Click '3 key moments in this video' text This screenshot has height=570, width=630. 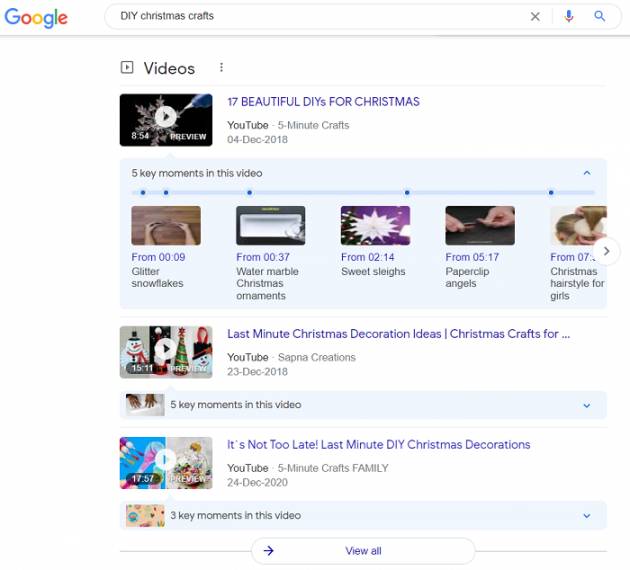point(235,515)
